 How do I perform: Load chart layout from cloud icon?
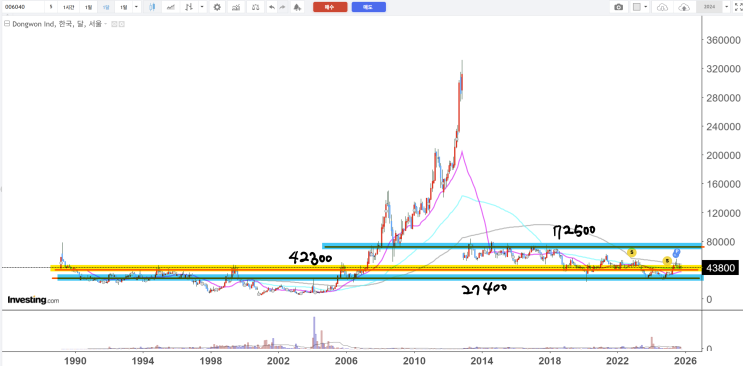click(663, 7)
